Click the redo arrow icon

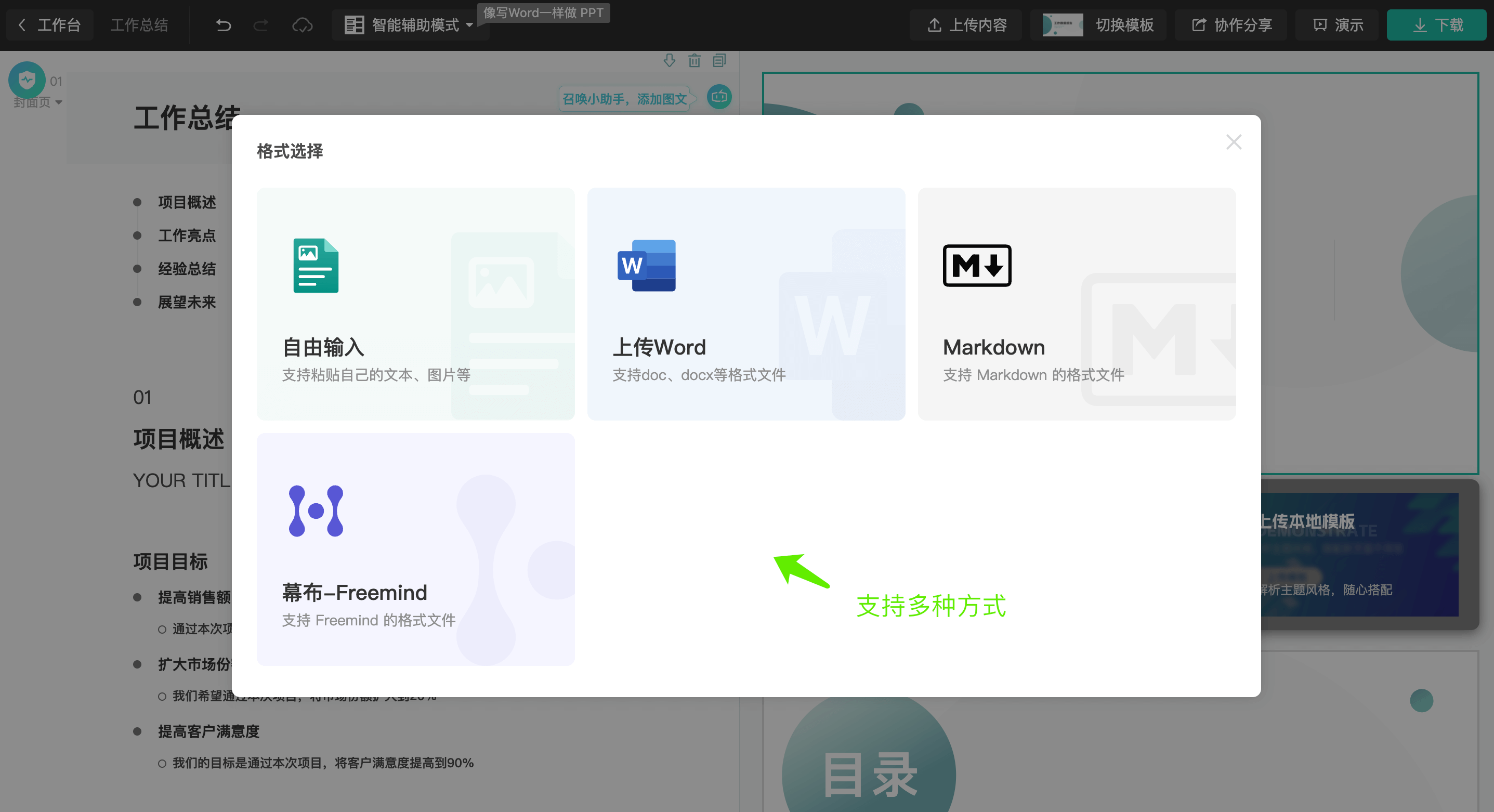[261, 25]
